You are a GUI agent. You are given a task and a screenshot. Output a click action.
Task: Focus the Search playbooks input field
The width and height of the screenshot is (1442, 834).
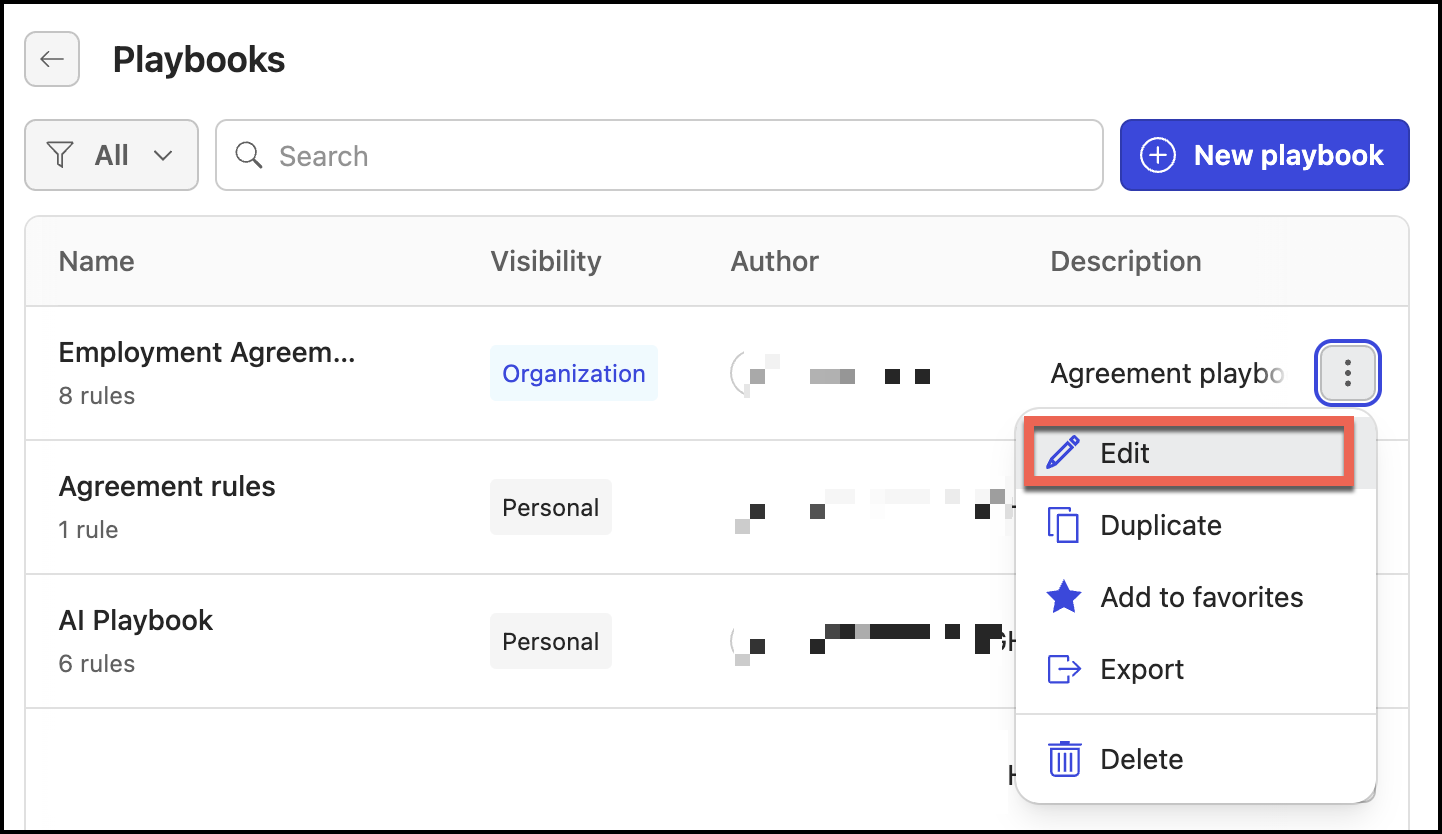coord(659,155)
